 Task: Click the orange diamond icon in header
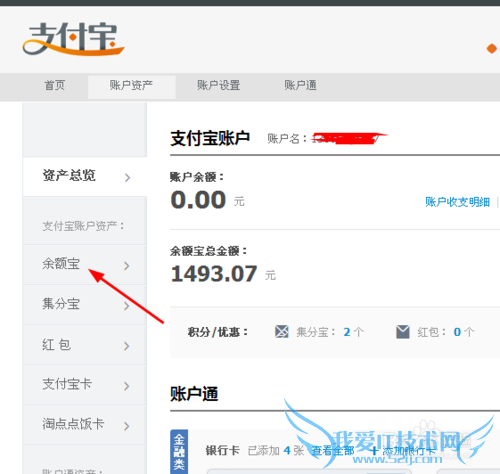click(x=492, y=49)
